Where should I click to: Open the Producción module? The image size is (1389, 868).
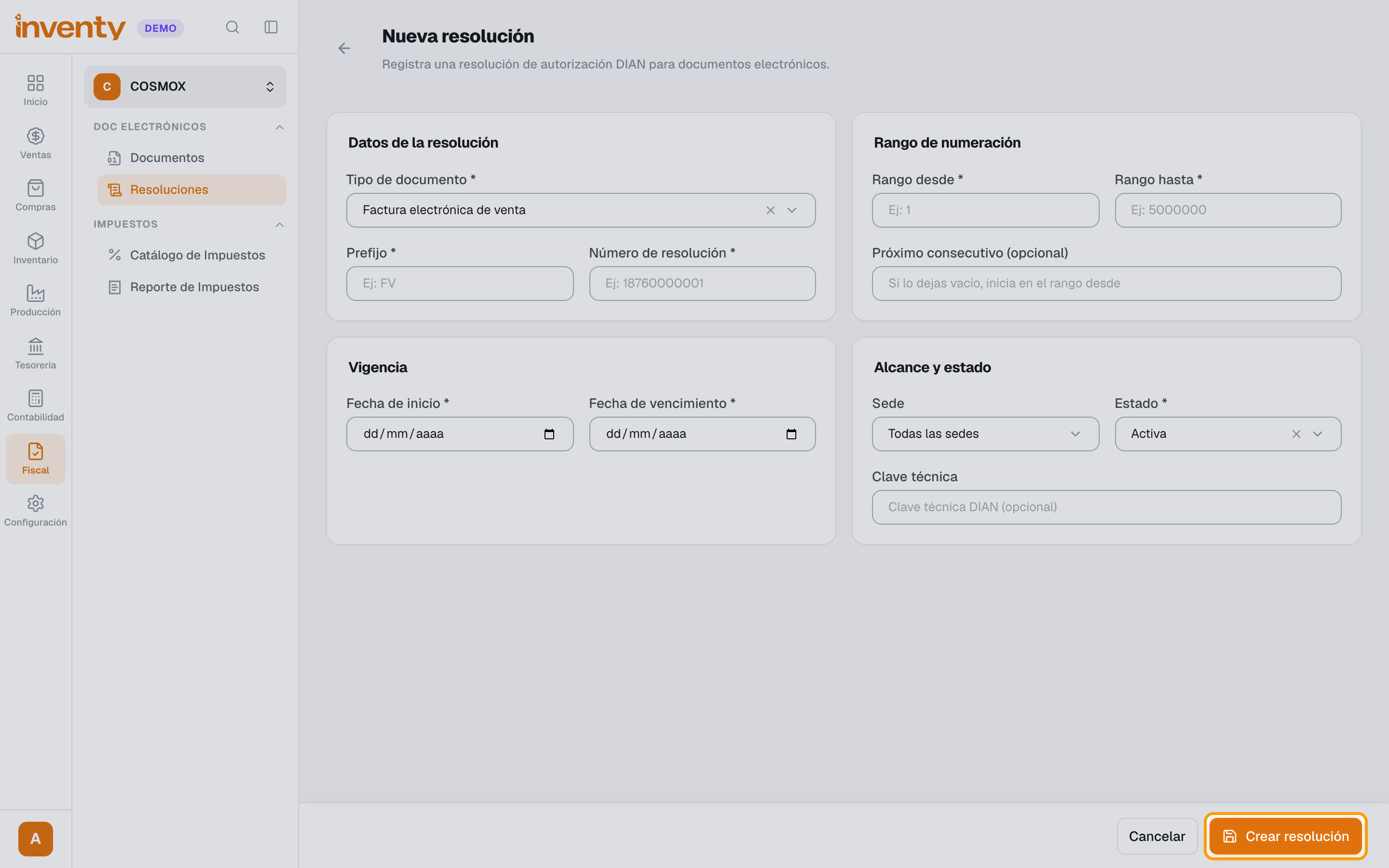pyautogui.click(x=36, y=301)
